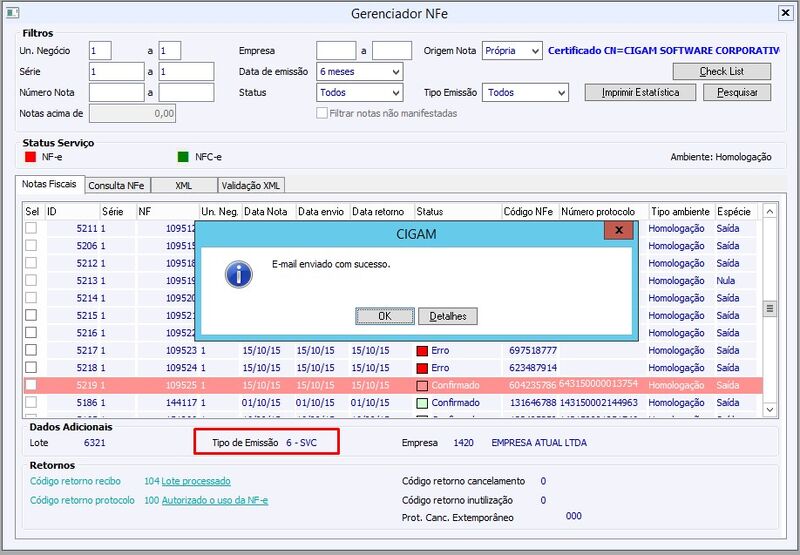Switch to the Consulta NFe tab

coord(117,186)
